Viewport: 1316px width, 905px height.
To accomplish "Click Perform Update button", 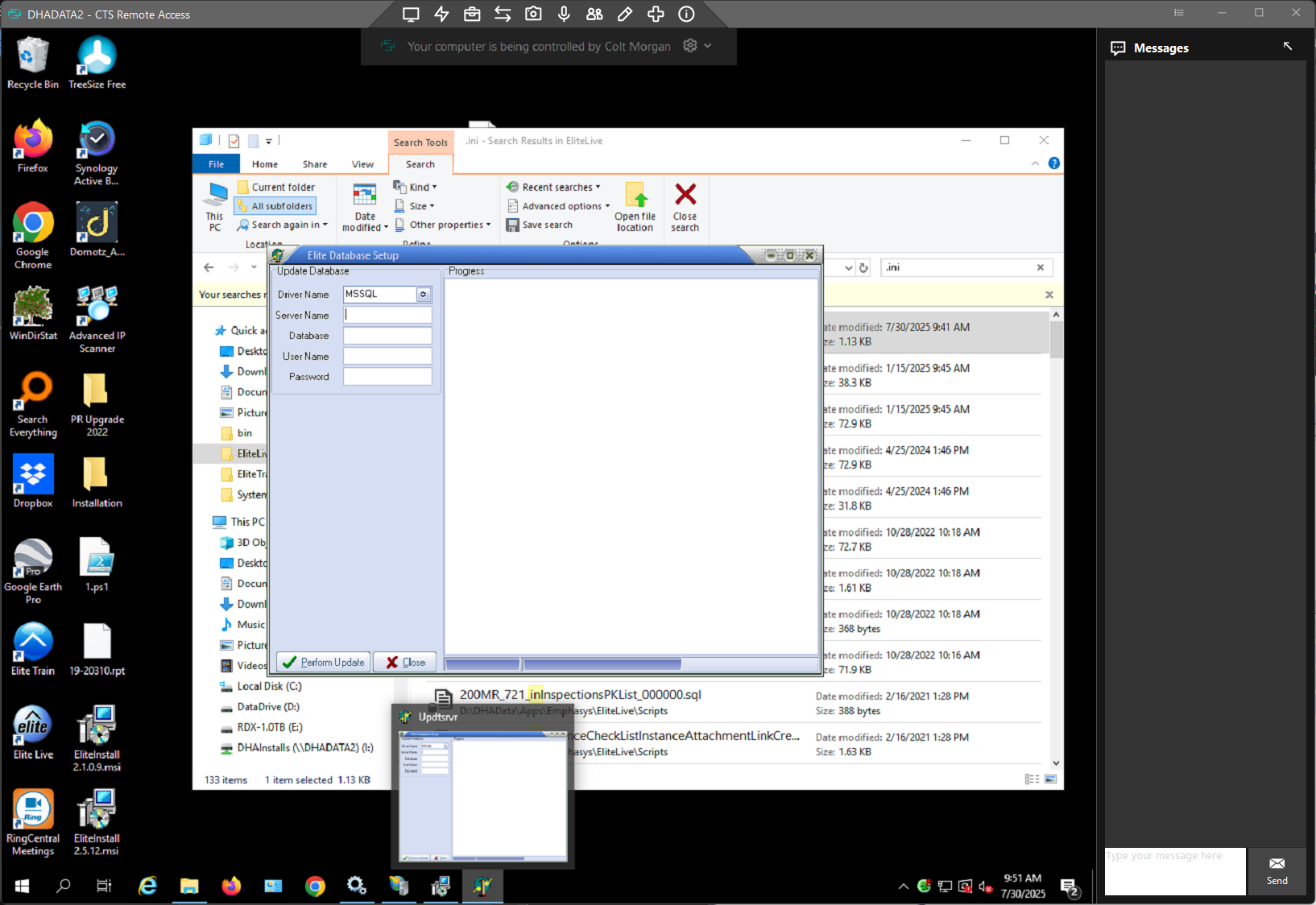I will tap(324, 662).
